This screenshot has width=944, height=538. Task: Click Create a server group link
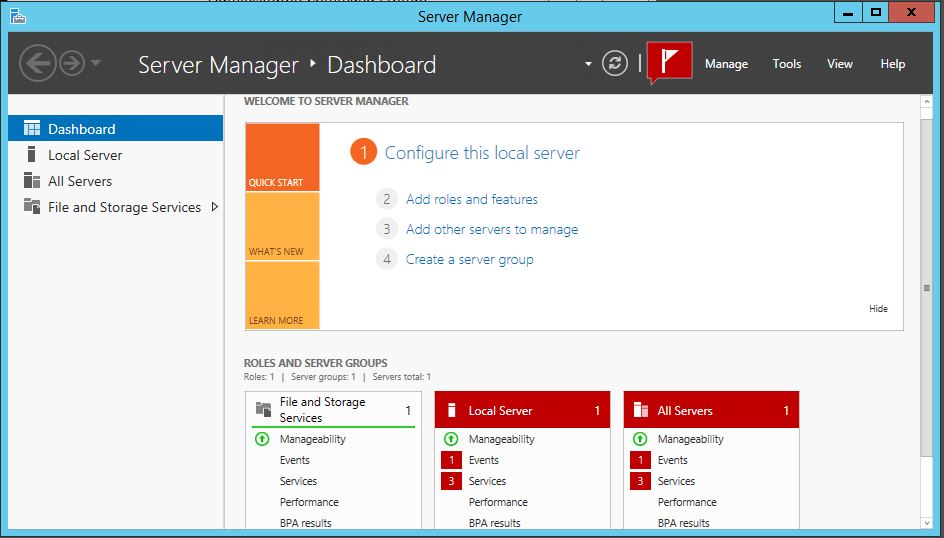[470, 259]
